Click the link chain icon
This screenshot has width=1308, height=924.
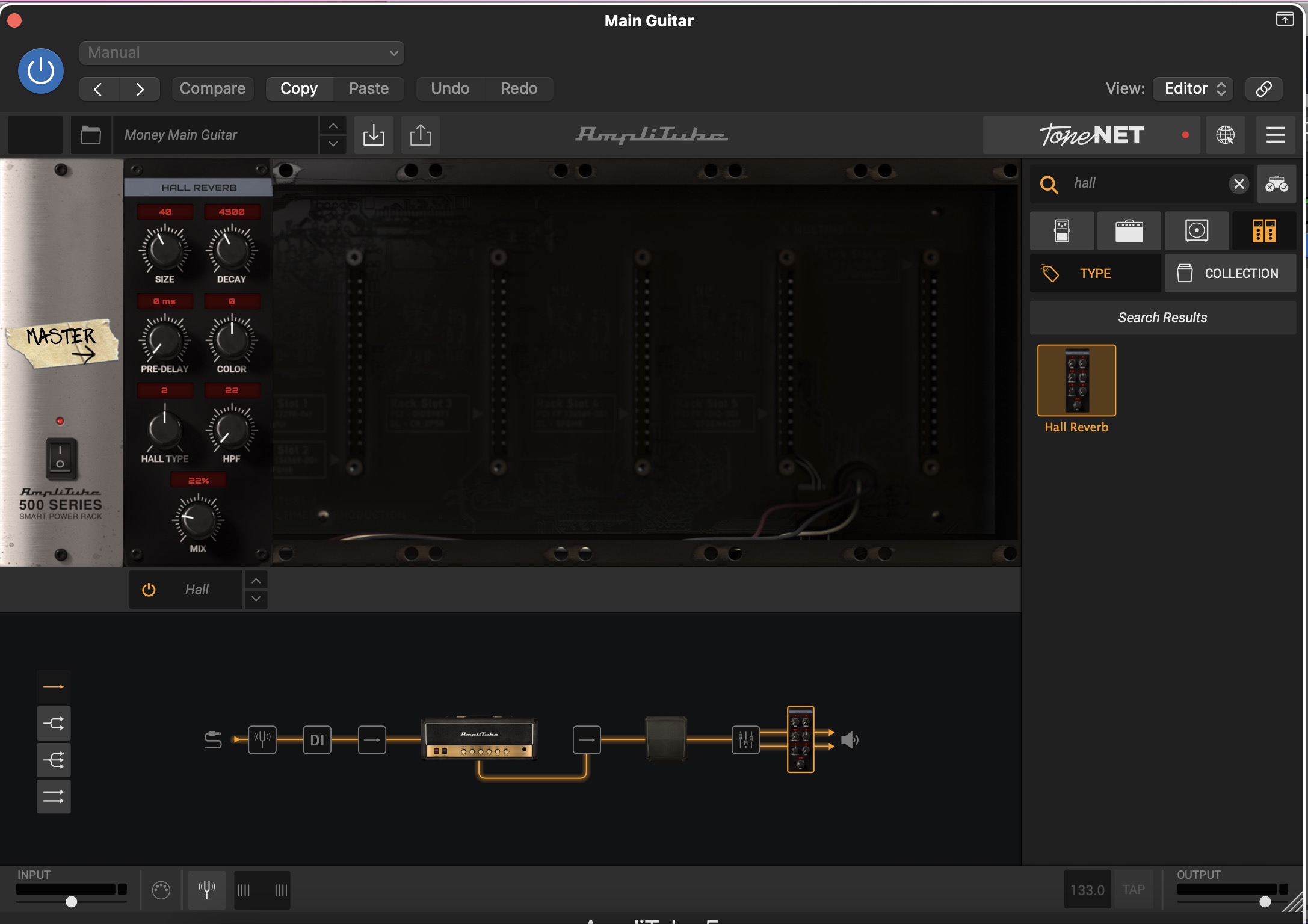pos(1263,88)
